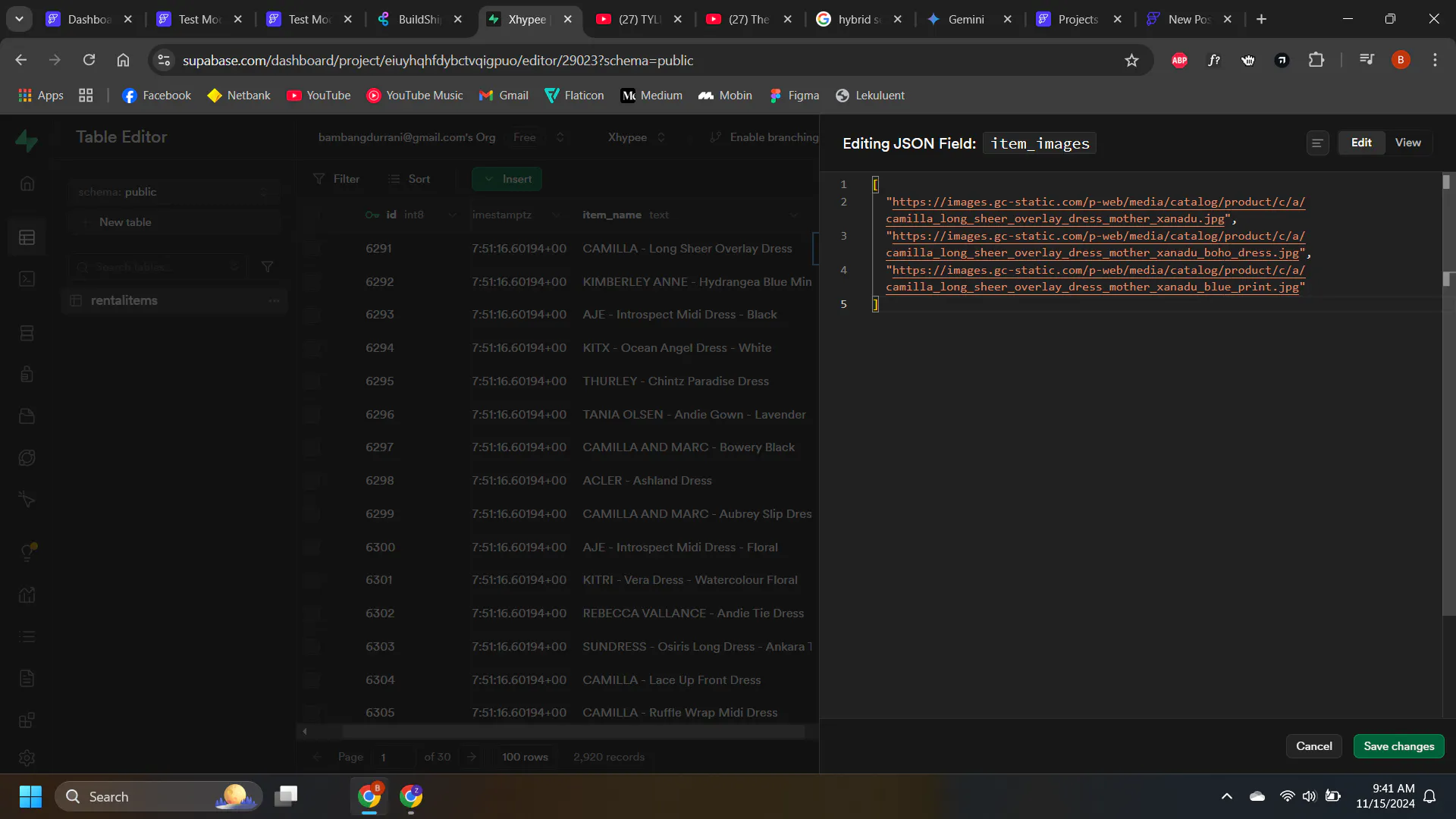Open the Windows Start menu
This screenshot has height=819, width=1456.
30,796
